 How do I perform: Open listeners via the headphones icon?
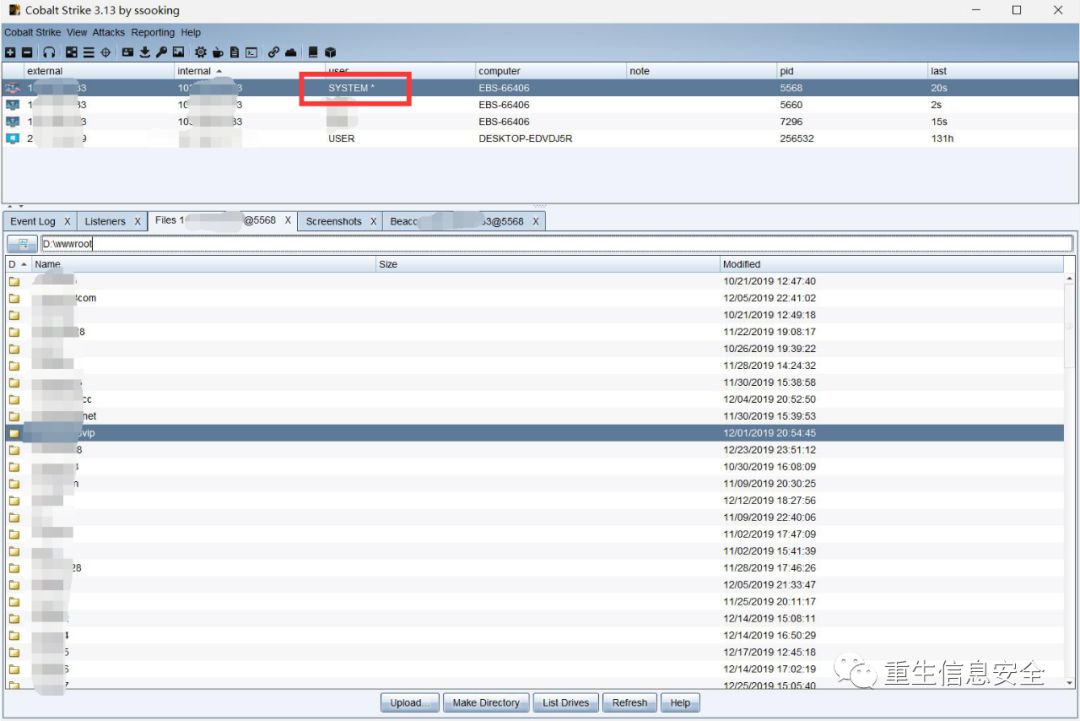pyautogui.click(x=49, y=52)
